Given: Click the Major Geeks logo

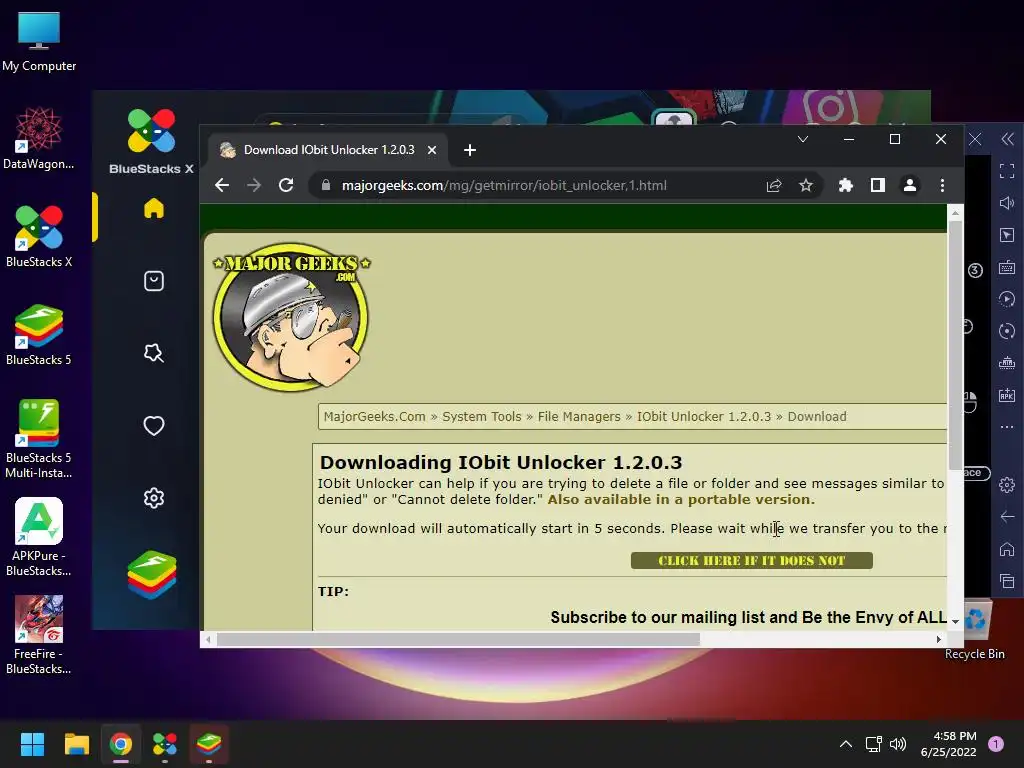Looking at the screenshot, I should coord(291,317).
